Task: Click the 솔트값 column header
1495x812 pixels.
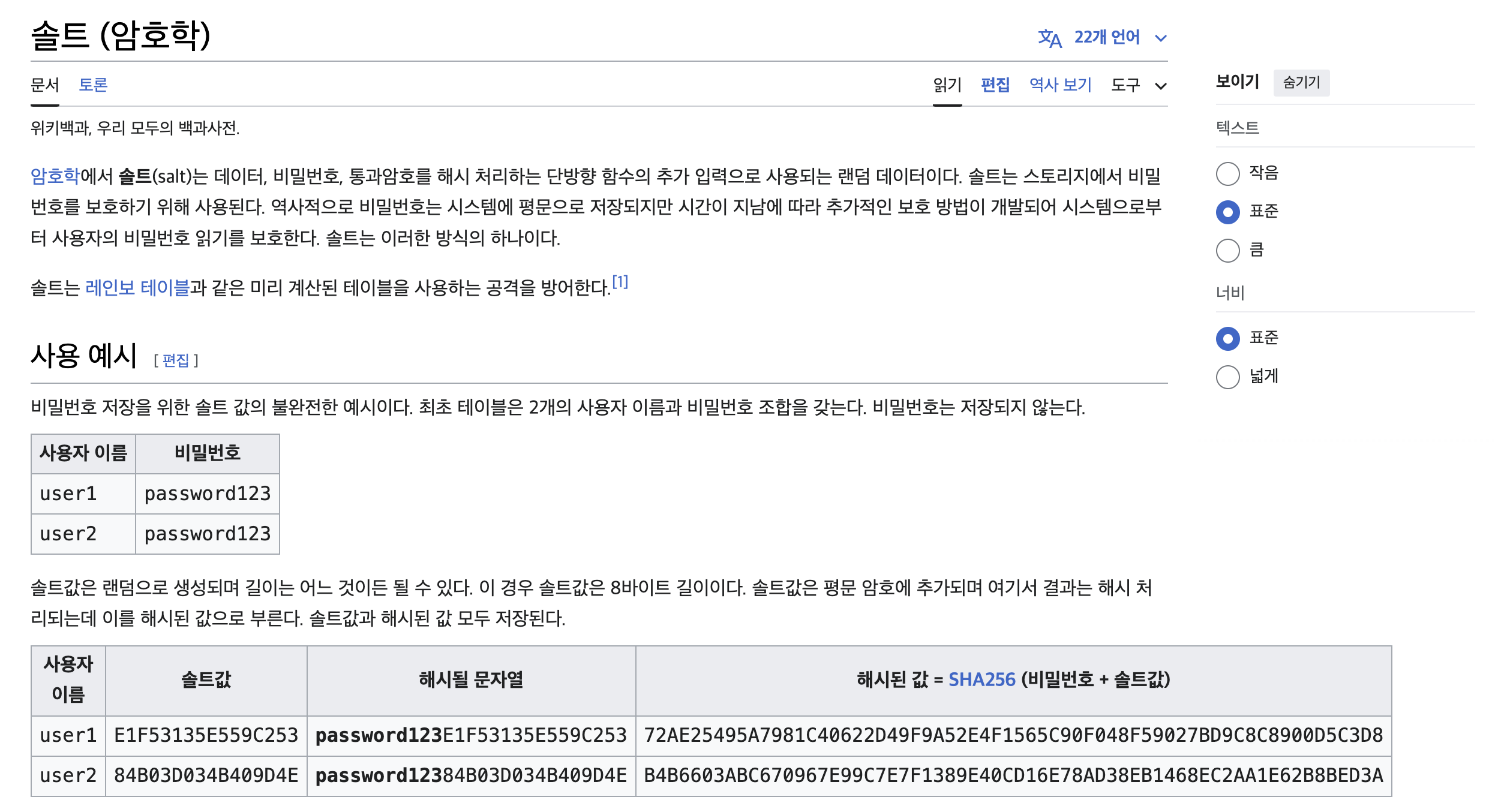Action: click(x=206, y=680)
